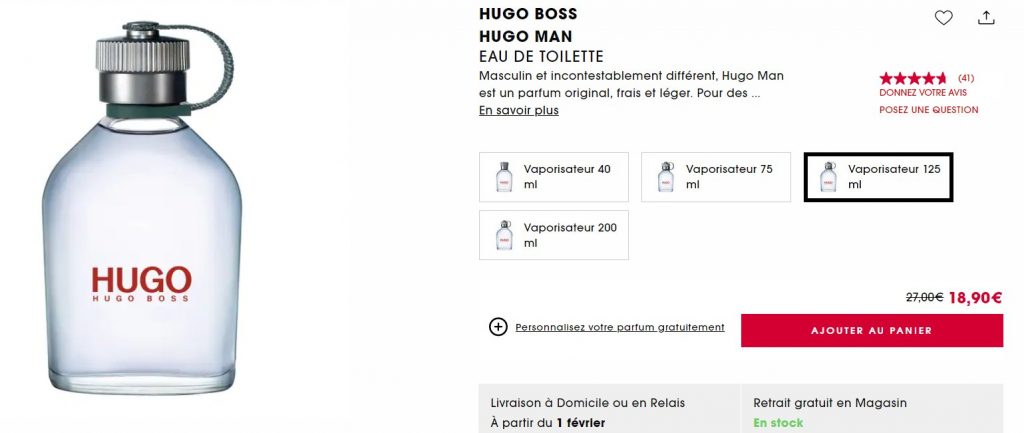Follow the Posez une question link
This screenshot has height=433, width=1024.
[928, 110]
